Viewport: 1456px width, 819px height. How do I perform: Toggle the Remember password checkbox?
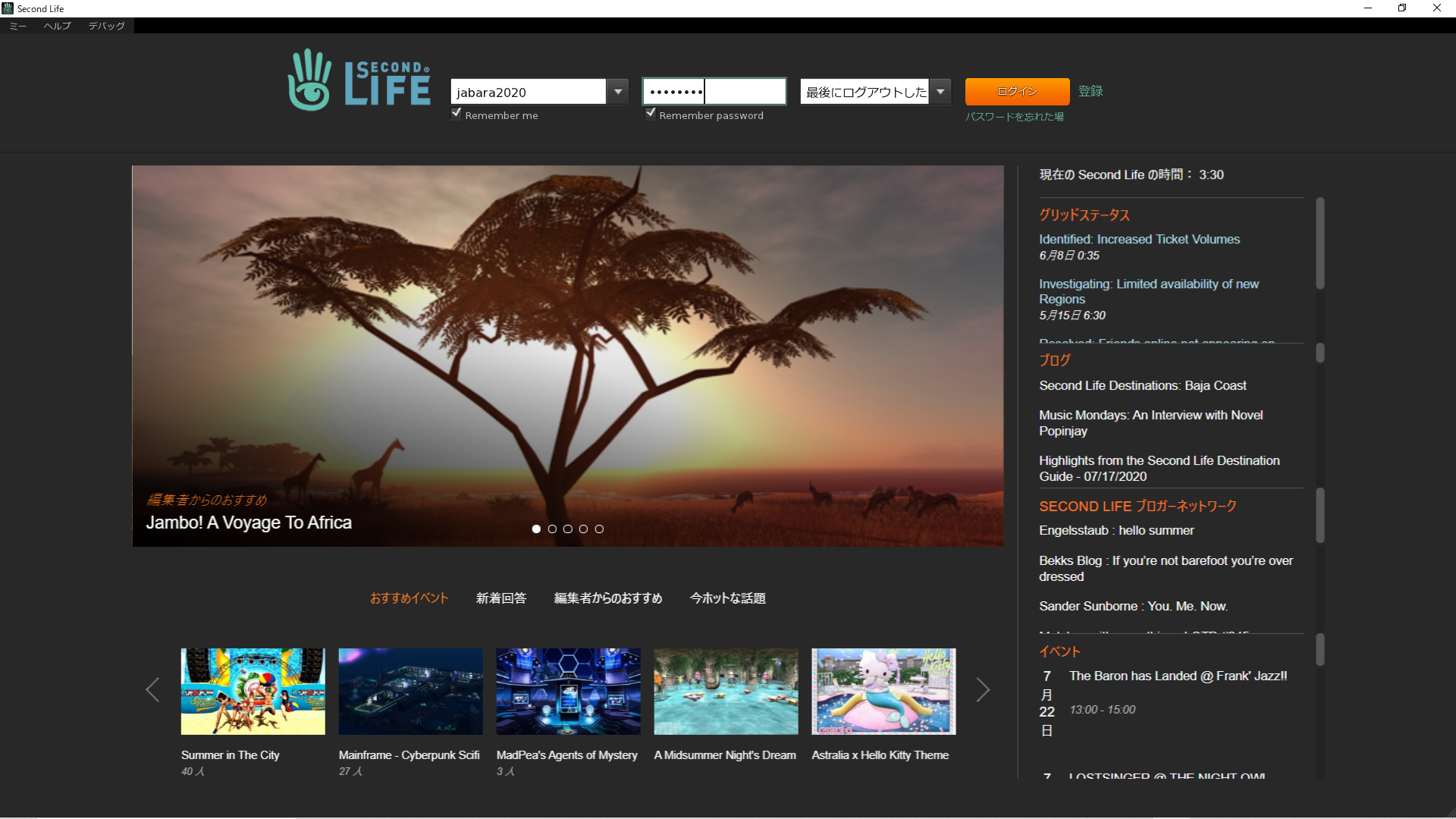[x=651, y=114]
